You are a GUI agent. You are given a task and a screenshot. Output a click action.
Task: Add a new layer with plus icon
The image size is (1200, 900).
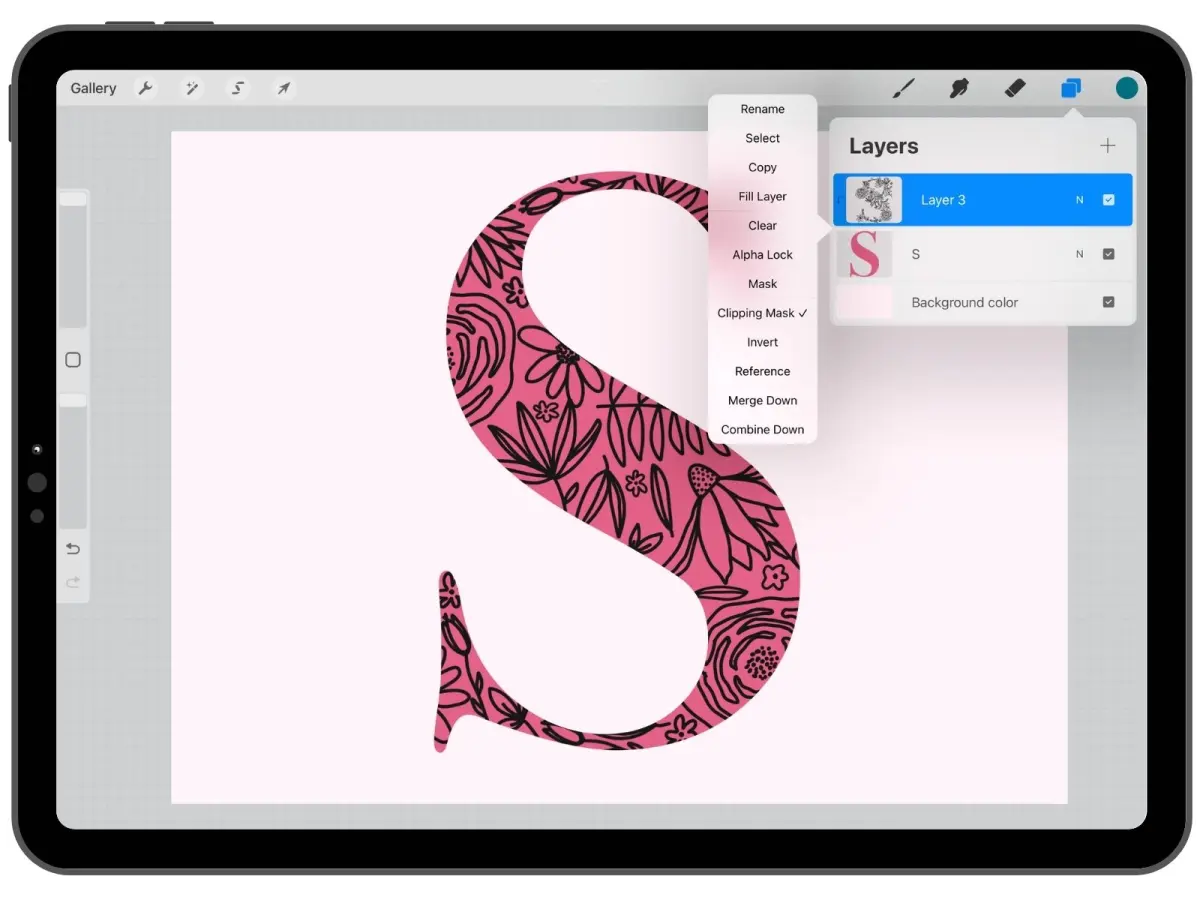[x=1108, y=146]
